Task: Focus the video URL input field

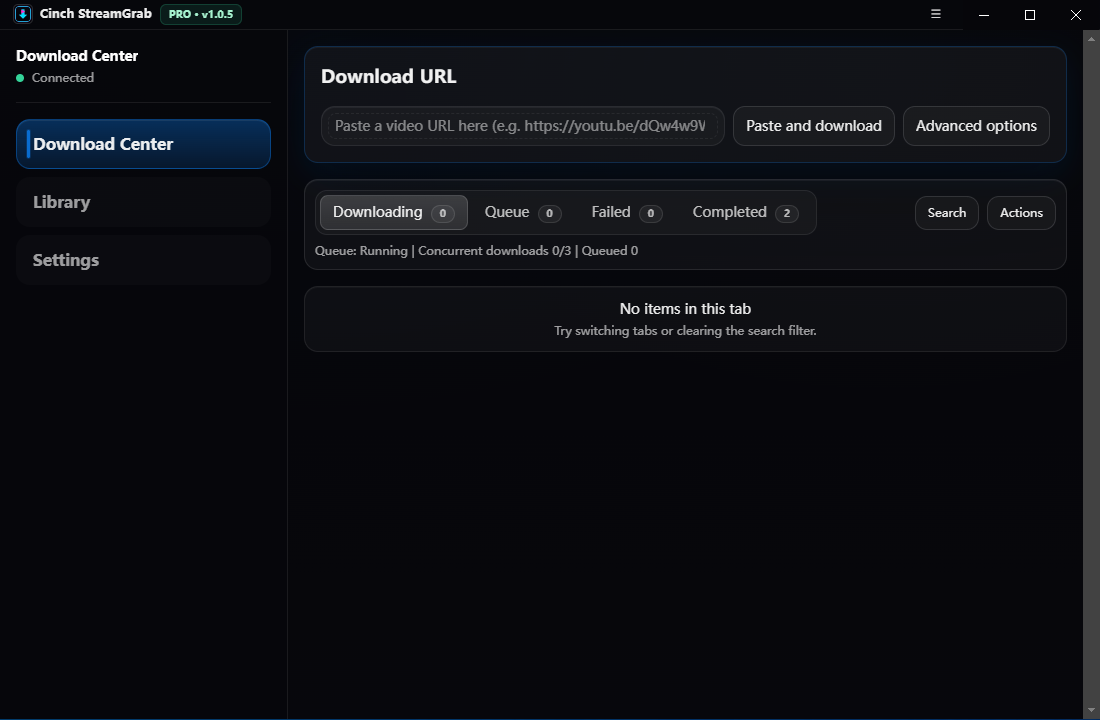Action: coord(522,126)
